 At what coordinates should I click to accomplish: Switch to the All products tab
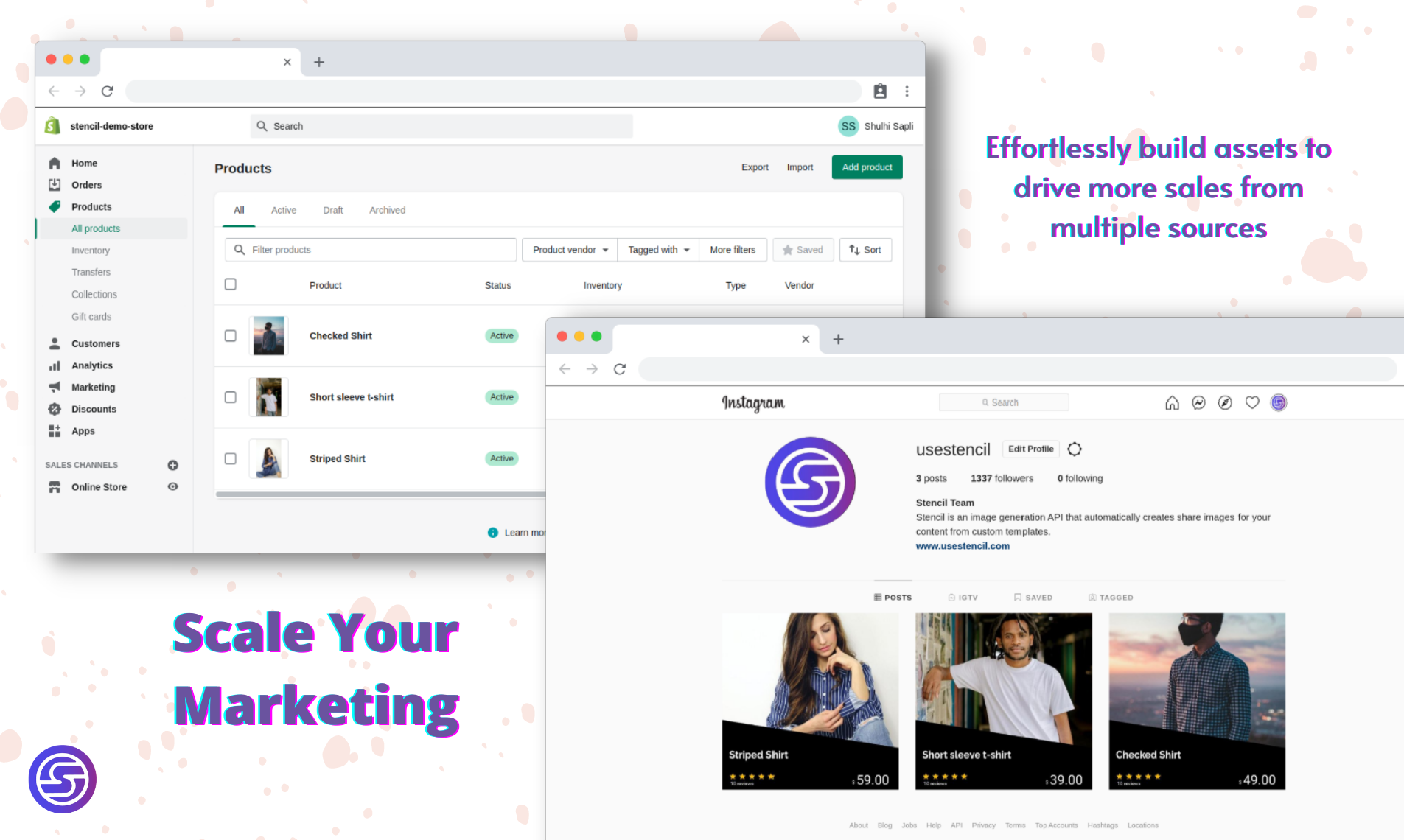pyautogui.click(x=239, y=210)
